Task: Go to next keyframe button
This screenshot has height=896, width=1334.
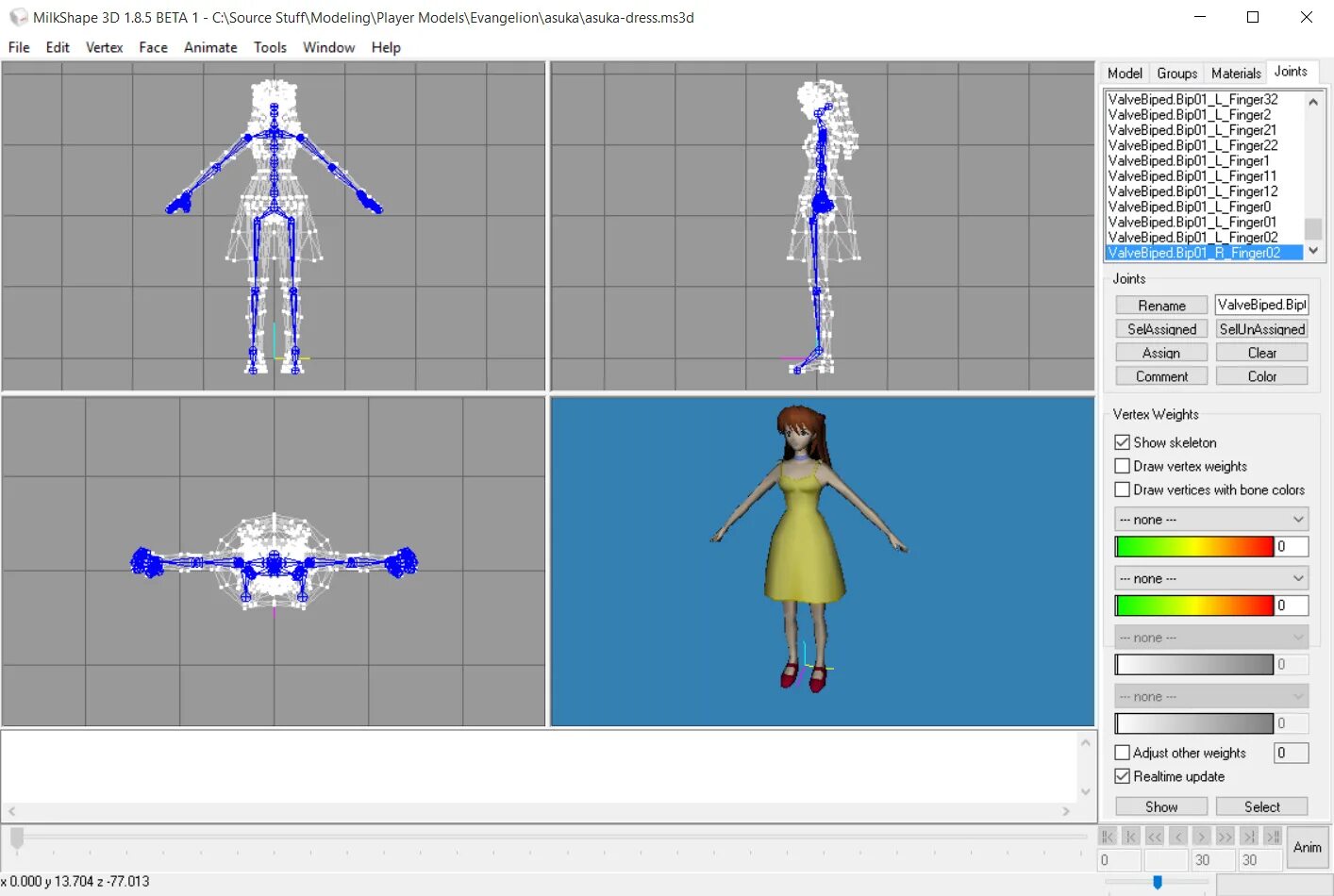Action: coord(1248,837)
